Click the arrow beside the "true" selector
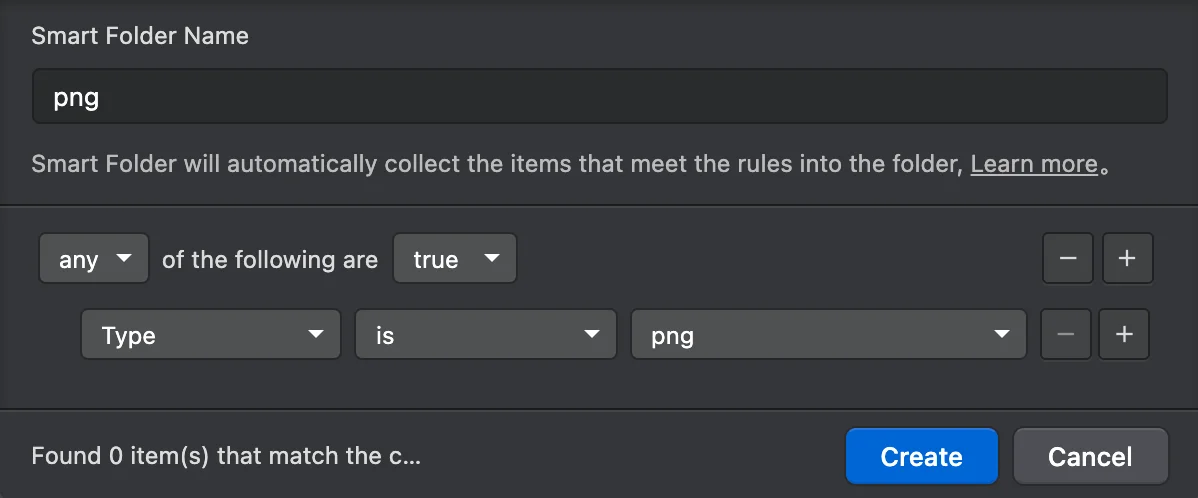Image resolution: width=1198 pixels, height=498 pixels. 491,258
